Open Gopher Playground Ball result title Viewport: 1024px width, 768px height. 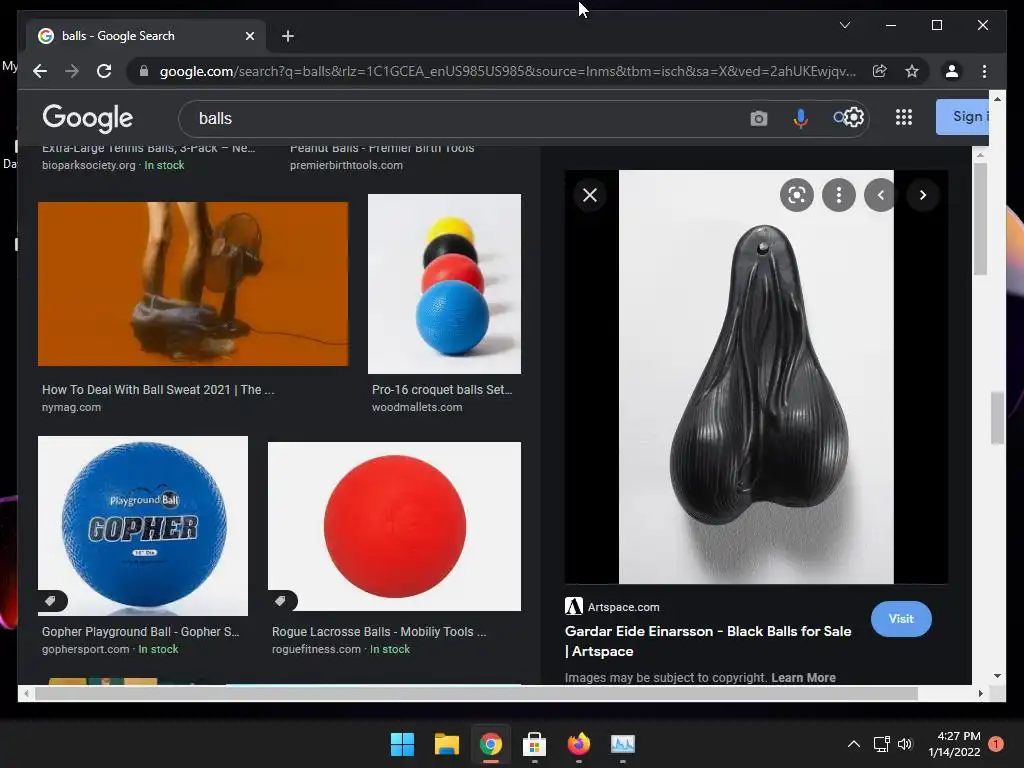[140, 632]
